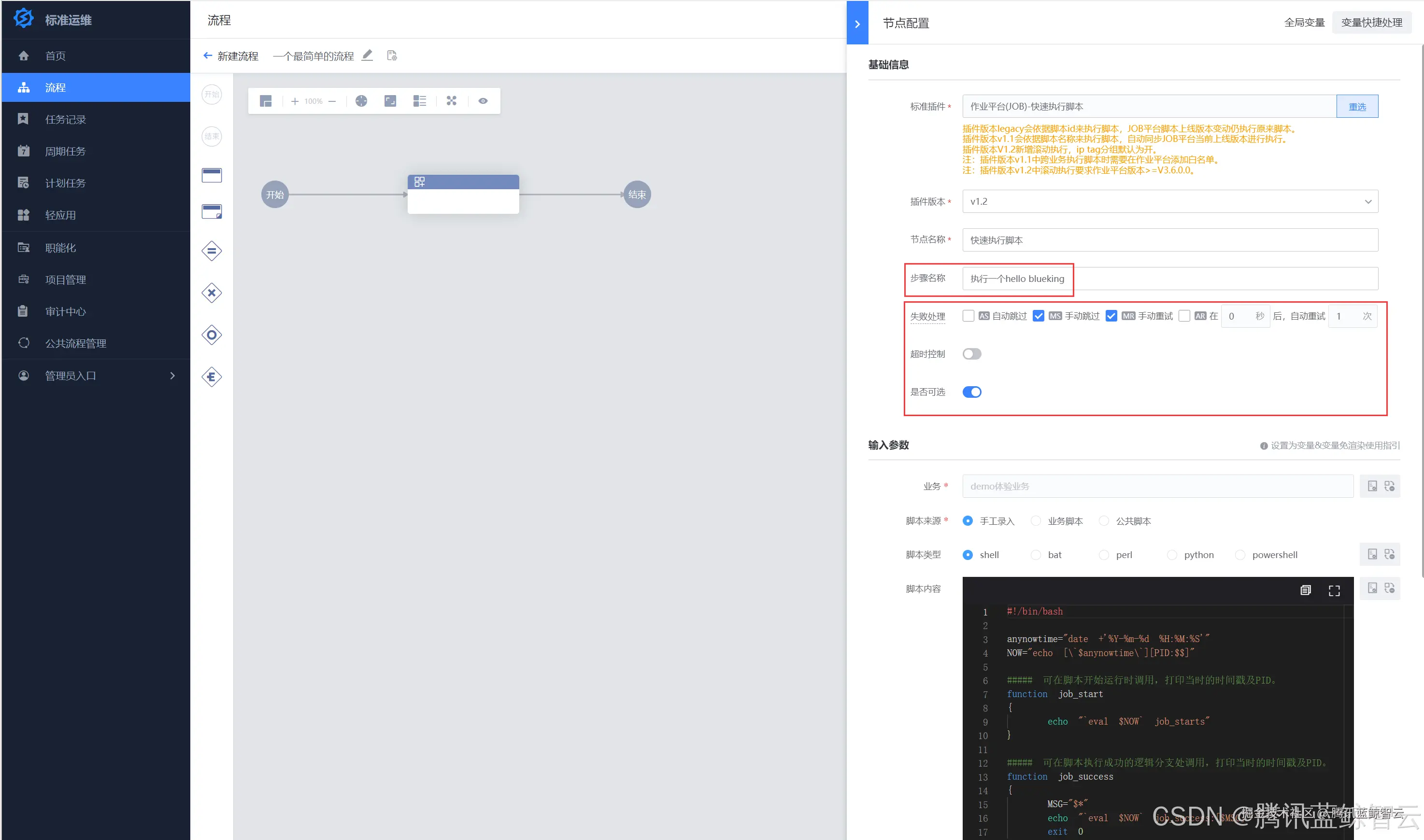The height and width of the screenshot is (840, 1424).
Task: Collapse the 节点配置 side panel
Action: (x=857, y=24)
